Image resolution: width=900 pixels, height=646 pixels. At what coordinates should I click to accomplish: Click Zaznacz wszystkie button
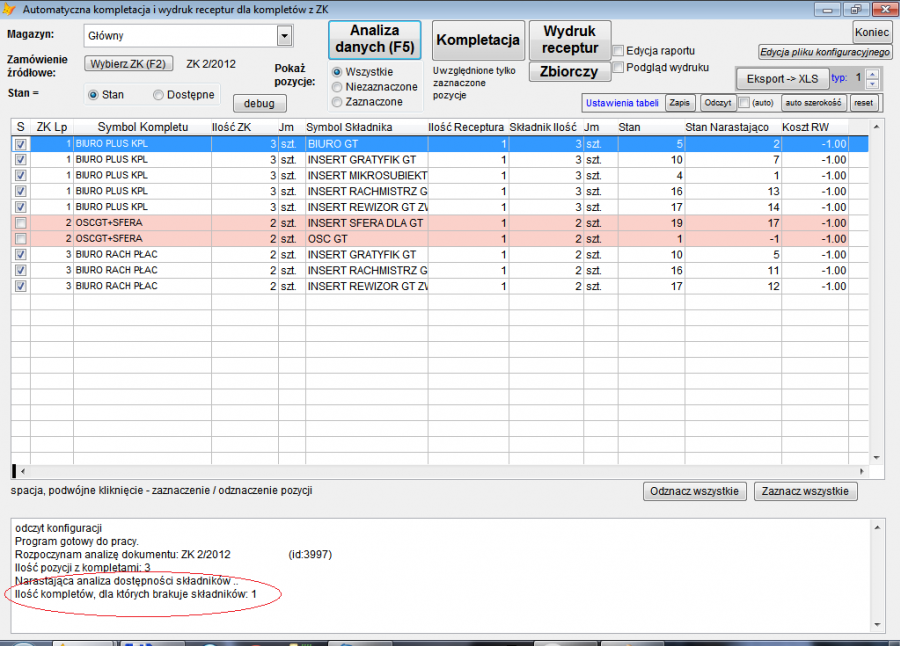pos(805,492)
